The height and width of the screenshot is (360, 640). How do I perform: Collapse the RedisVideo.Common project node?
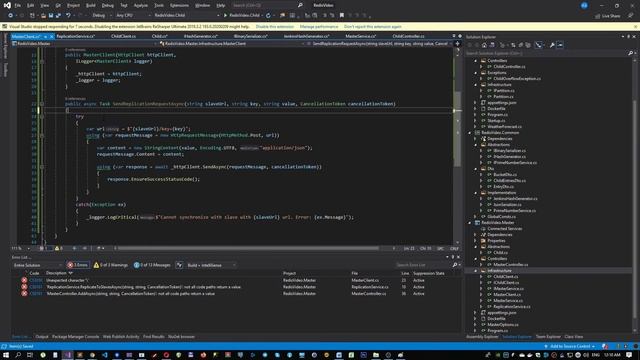[x=469, y=133]
